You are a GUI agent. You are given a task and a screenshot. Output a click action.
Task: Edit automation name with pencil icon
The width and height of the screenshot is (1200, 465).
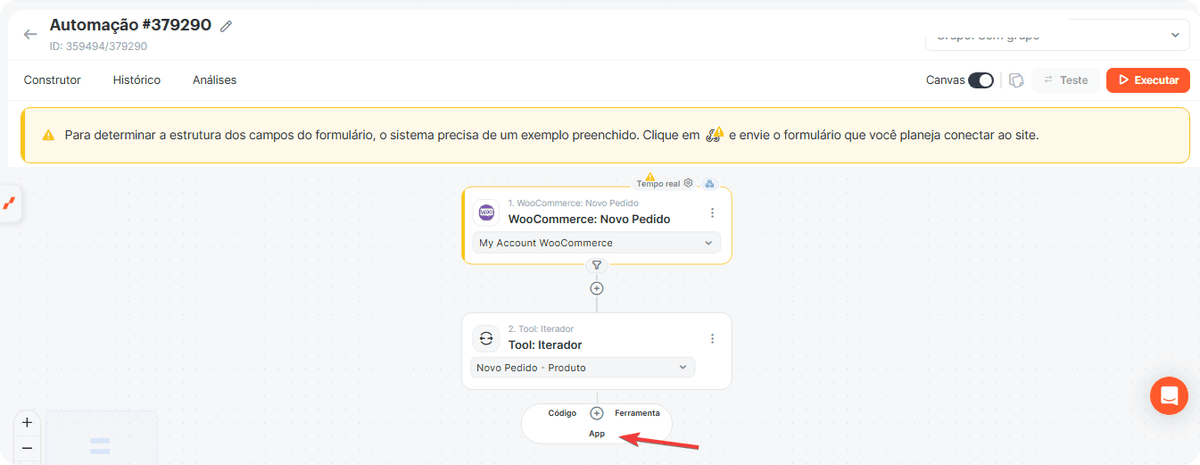[x=226, y=26]
